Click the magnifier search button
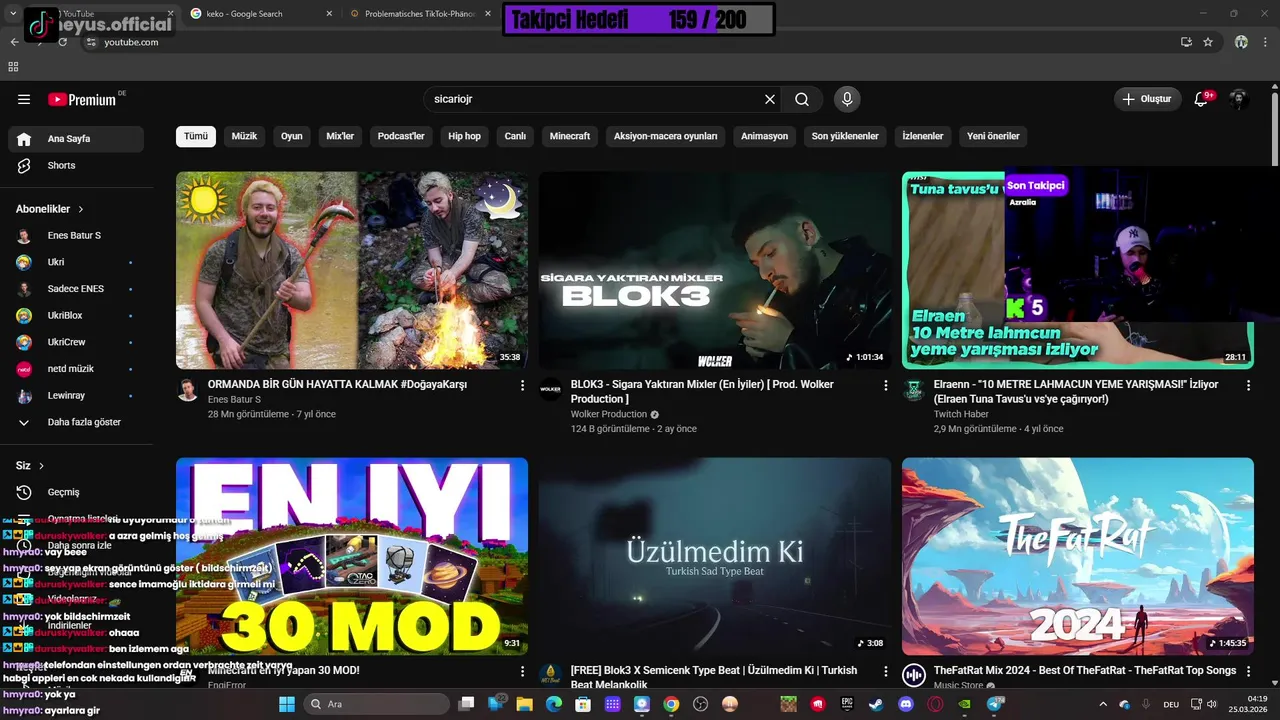Viewport: 1280px width, 720px height. pyautogui.click(x=802, y=99)
